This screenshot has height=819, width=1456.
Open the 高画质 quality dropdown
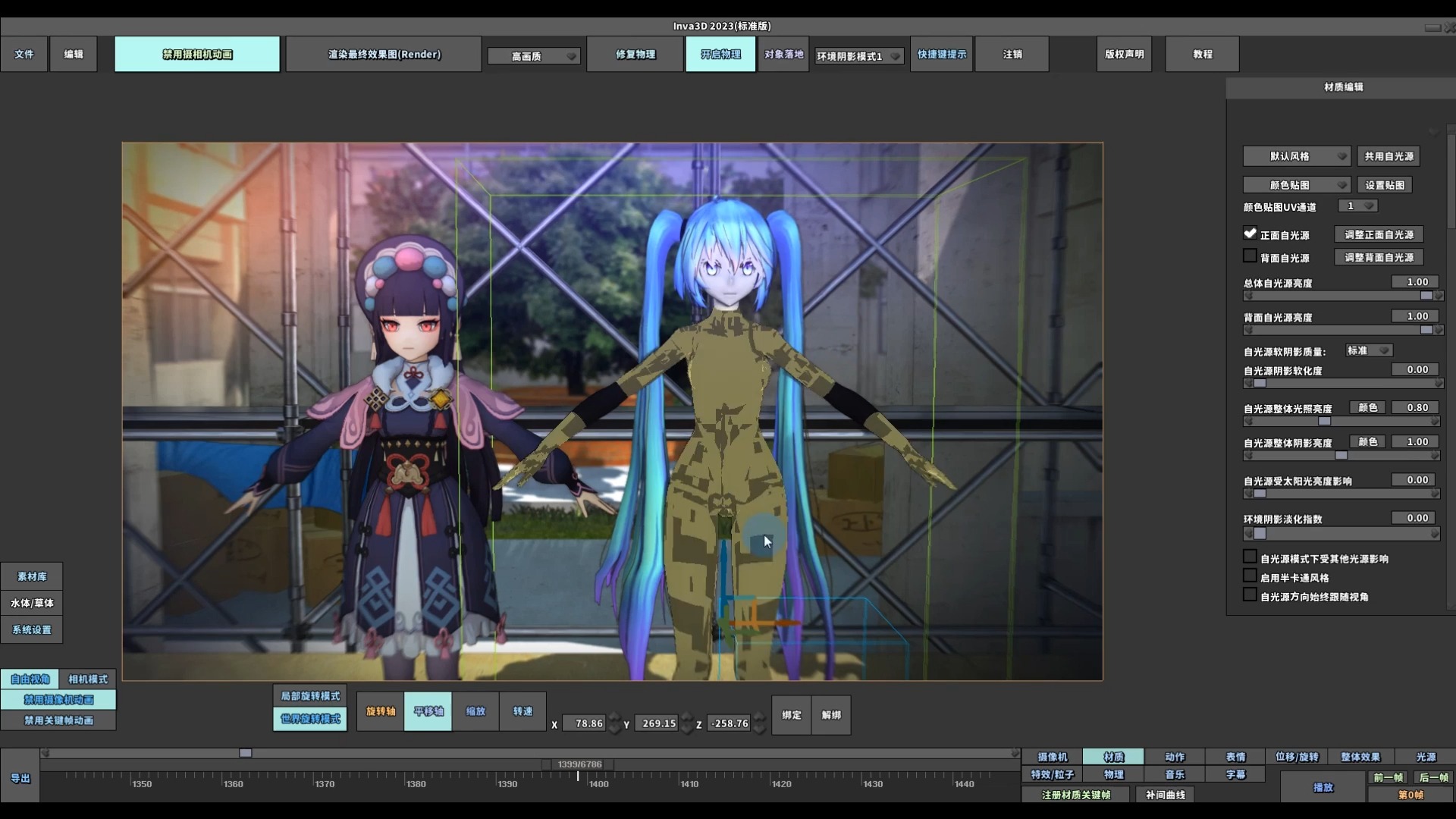coord(534,56)
